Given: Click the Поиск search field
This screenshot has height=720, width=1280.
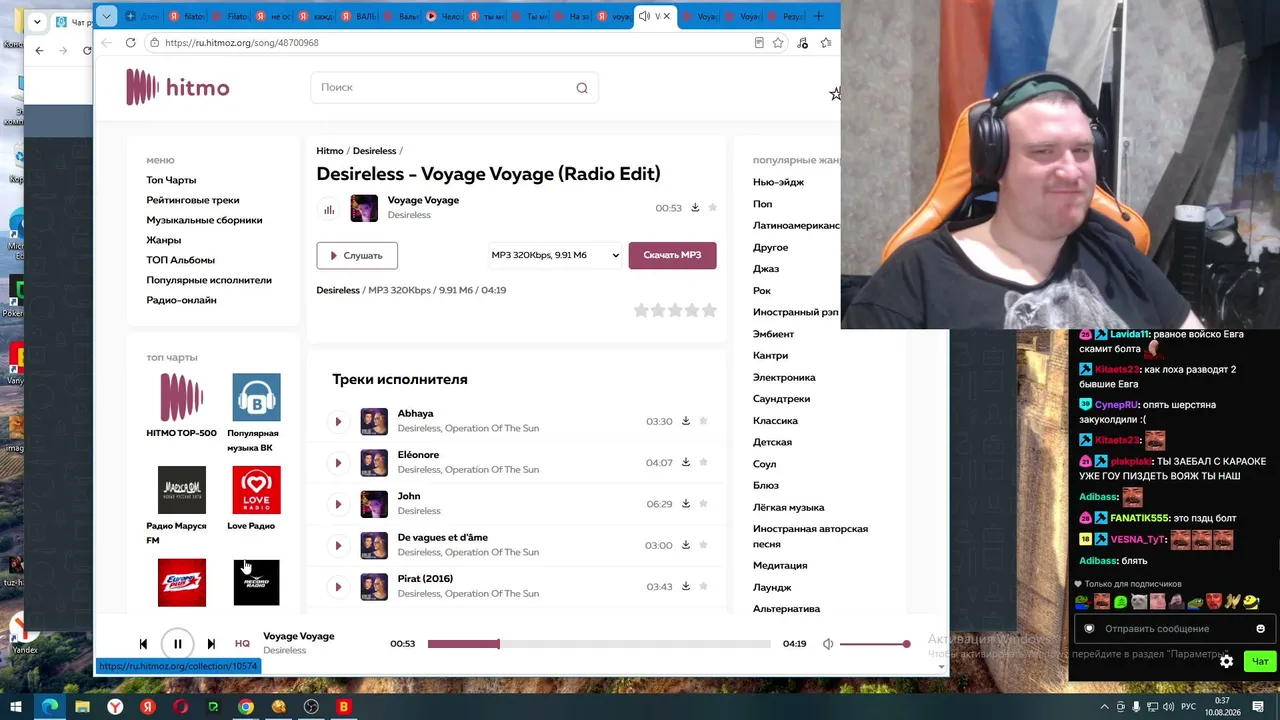Looking at the screenshot, I should coord(454,88).
